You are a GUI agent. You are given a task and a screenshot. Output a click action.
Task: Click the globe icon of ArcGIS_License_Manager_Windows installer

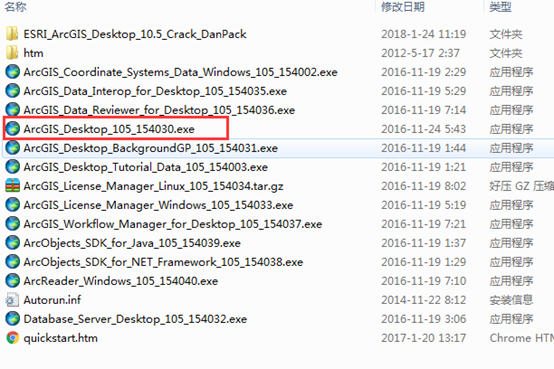pyautogui.click(x=13, y=205)
